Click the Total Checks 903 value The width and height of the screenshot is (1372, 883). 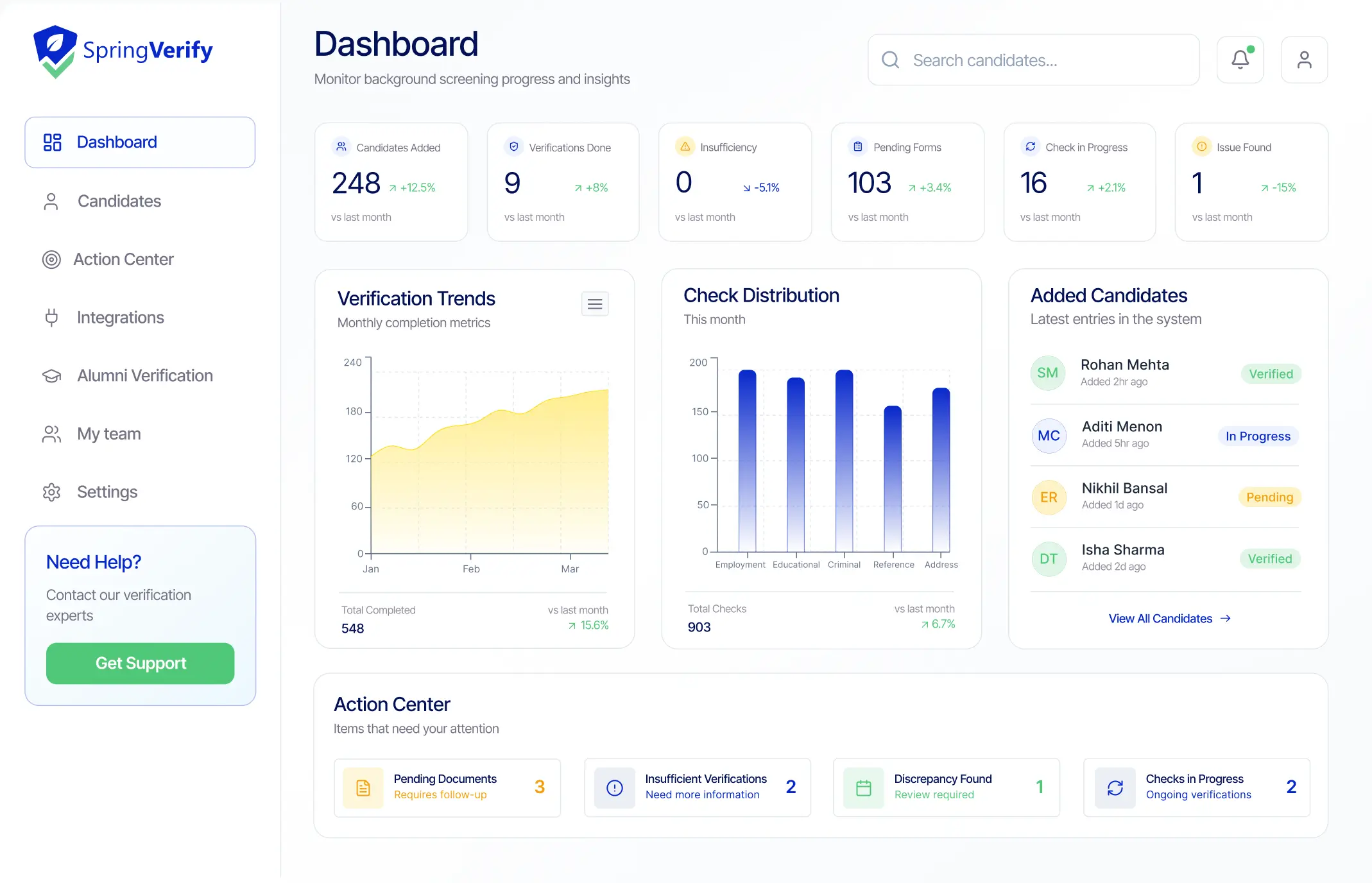click(699, 628)
